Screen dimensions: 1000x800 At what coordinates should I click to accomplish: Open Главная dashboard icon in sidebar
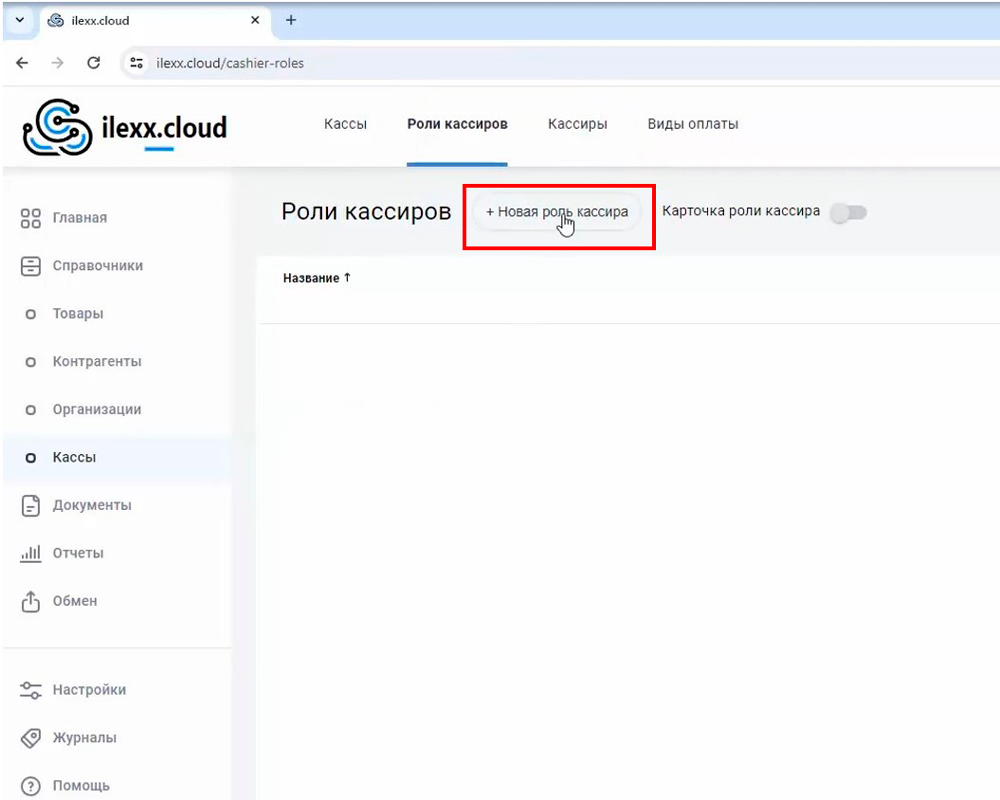point(31,218)
